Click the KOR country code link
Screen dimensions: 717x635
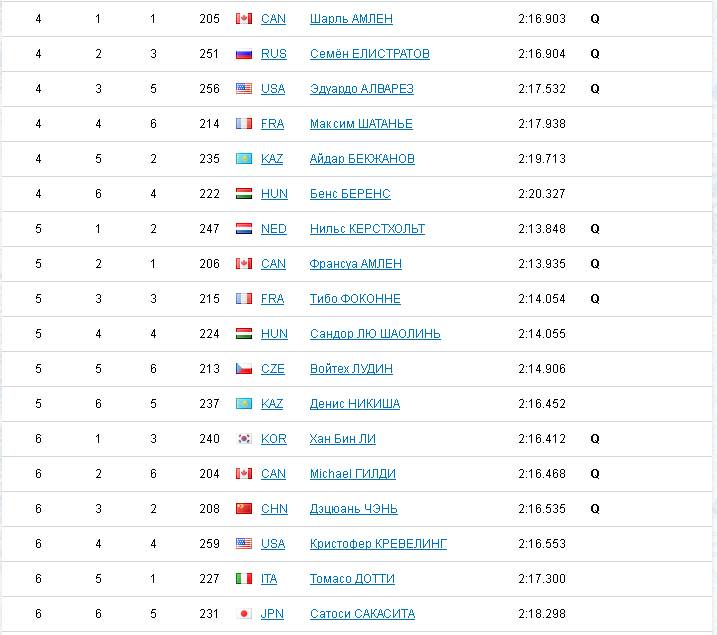273,439
